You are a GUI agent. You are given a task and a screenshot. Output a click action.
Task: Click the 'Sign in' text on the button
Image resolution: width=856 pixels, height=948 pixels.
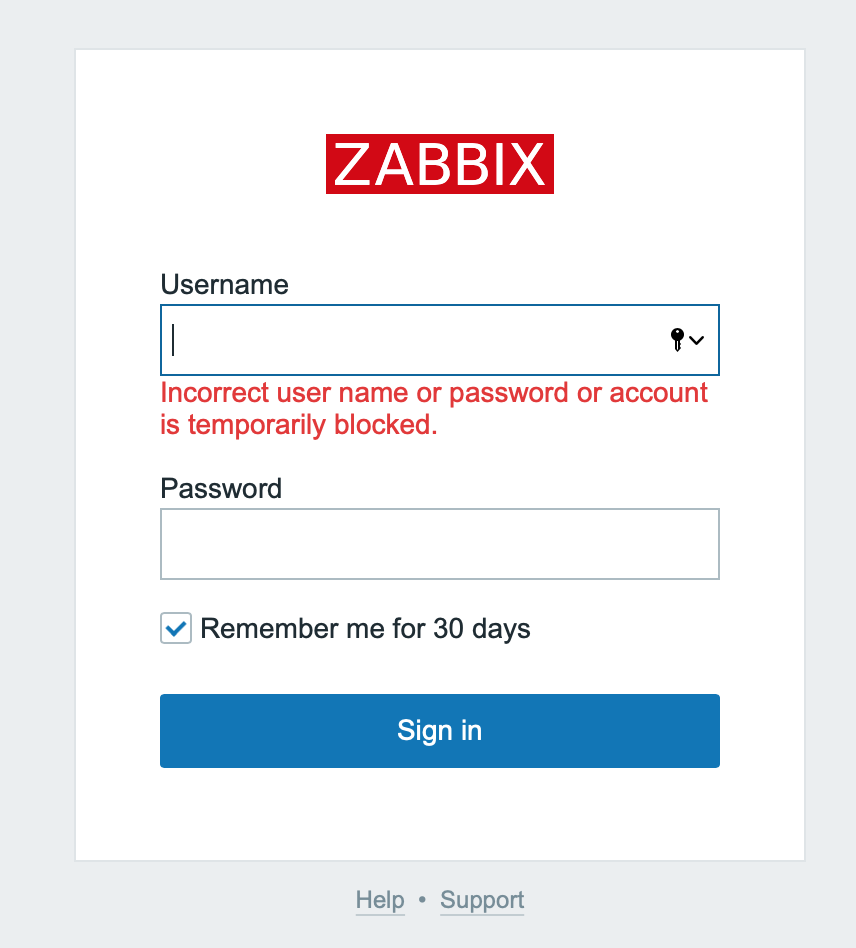440,731
